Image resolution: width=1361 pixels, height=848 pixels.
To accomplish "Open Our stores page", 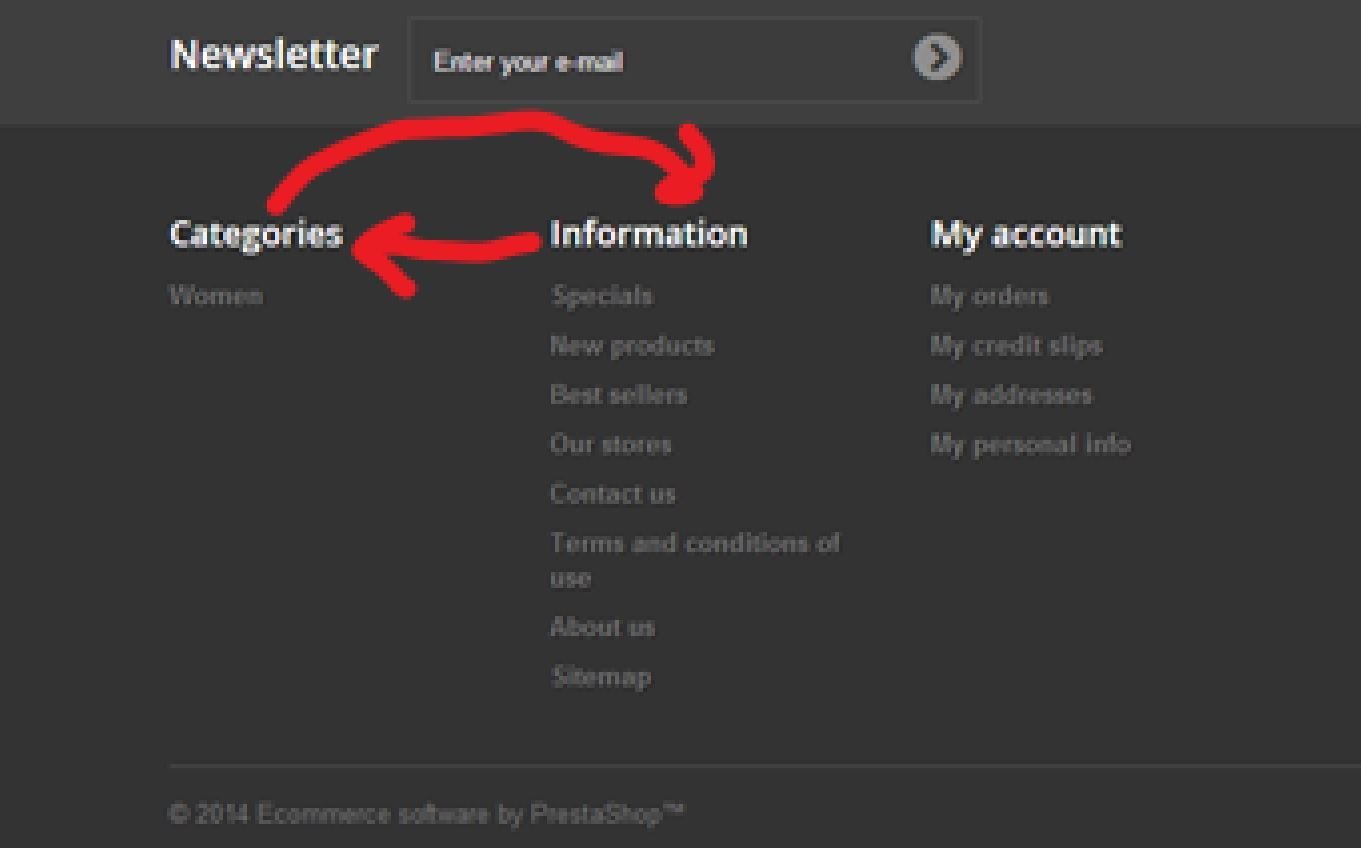I will [611, 444].
